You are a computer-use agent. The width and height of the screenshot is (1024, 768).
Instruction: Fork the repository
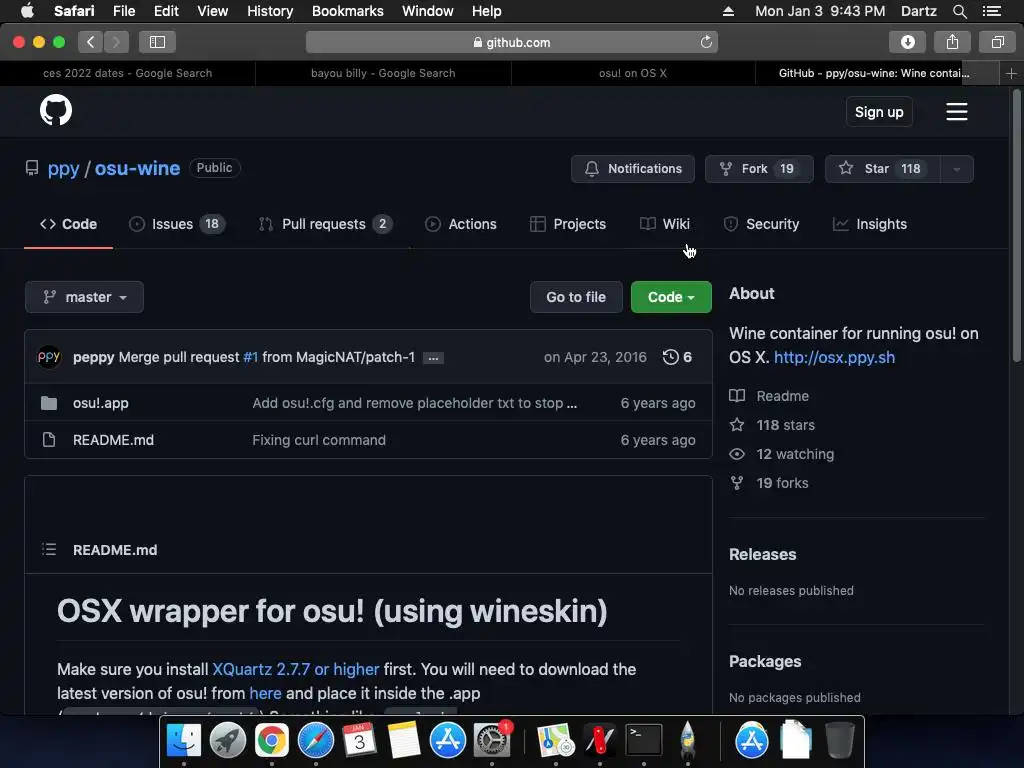(x=759, y=169)
